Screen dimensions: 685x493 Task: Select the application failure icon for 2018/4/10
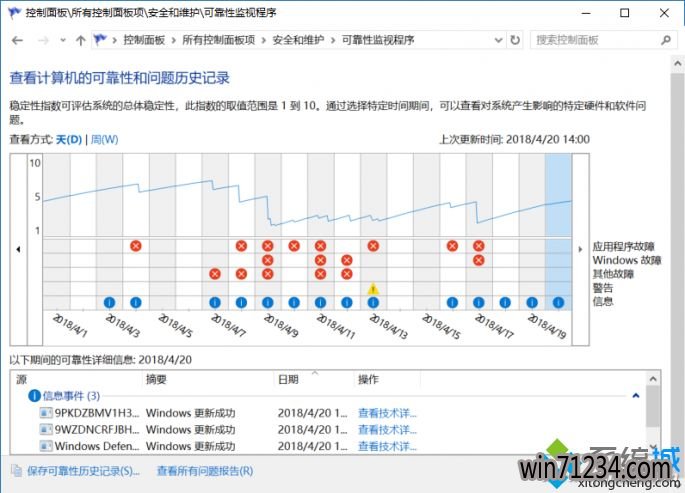(294, 246)
